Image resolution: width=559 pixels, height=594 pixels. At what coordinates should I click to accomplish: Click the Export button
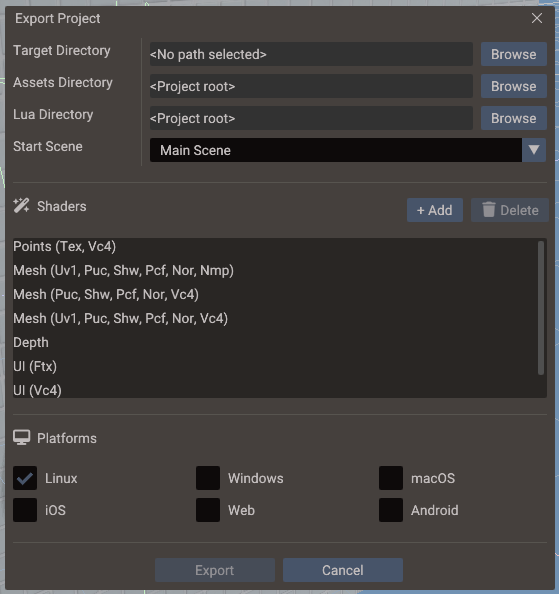pyautogui.click(x=215, y=570)
